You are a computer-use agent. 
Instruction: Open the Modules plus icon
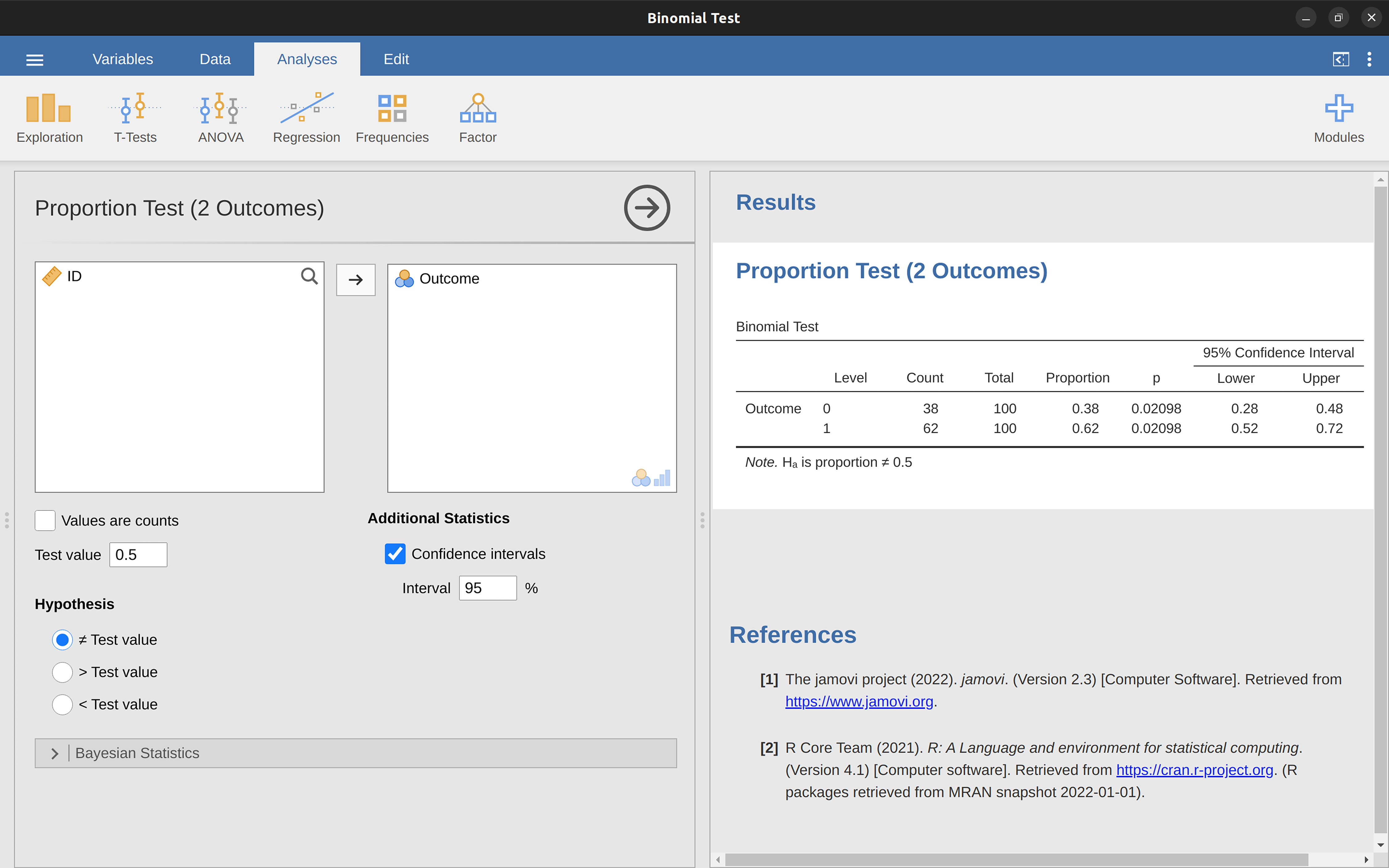pos(1338,118)
